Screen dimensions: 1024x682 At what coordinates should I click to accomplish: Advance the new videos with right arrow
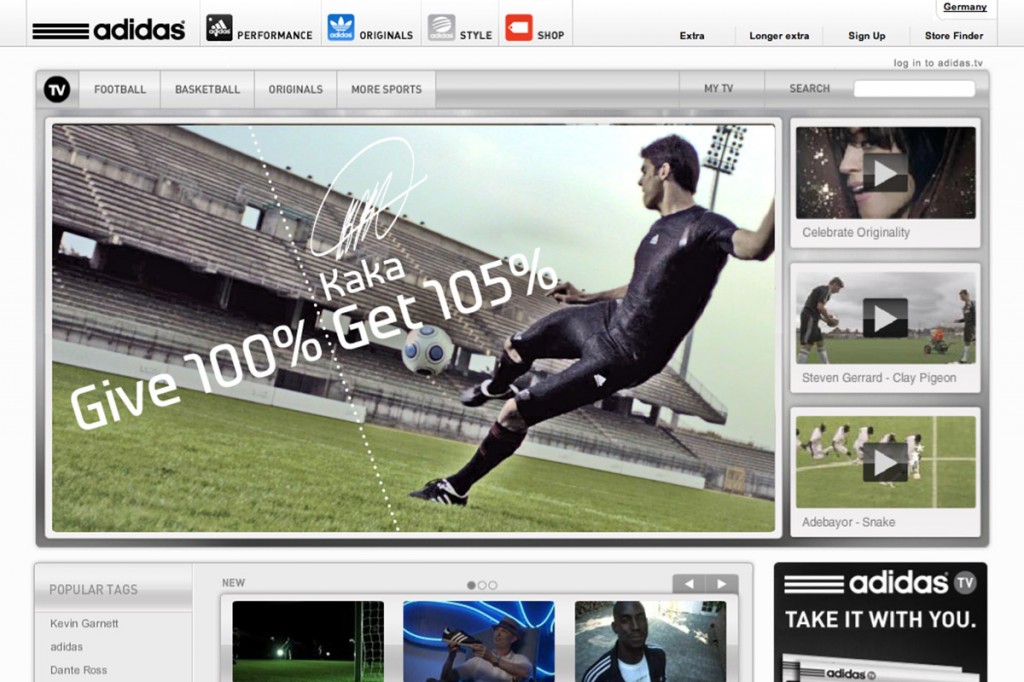(x=722, y=584)
